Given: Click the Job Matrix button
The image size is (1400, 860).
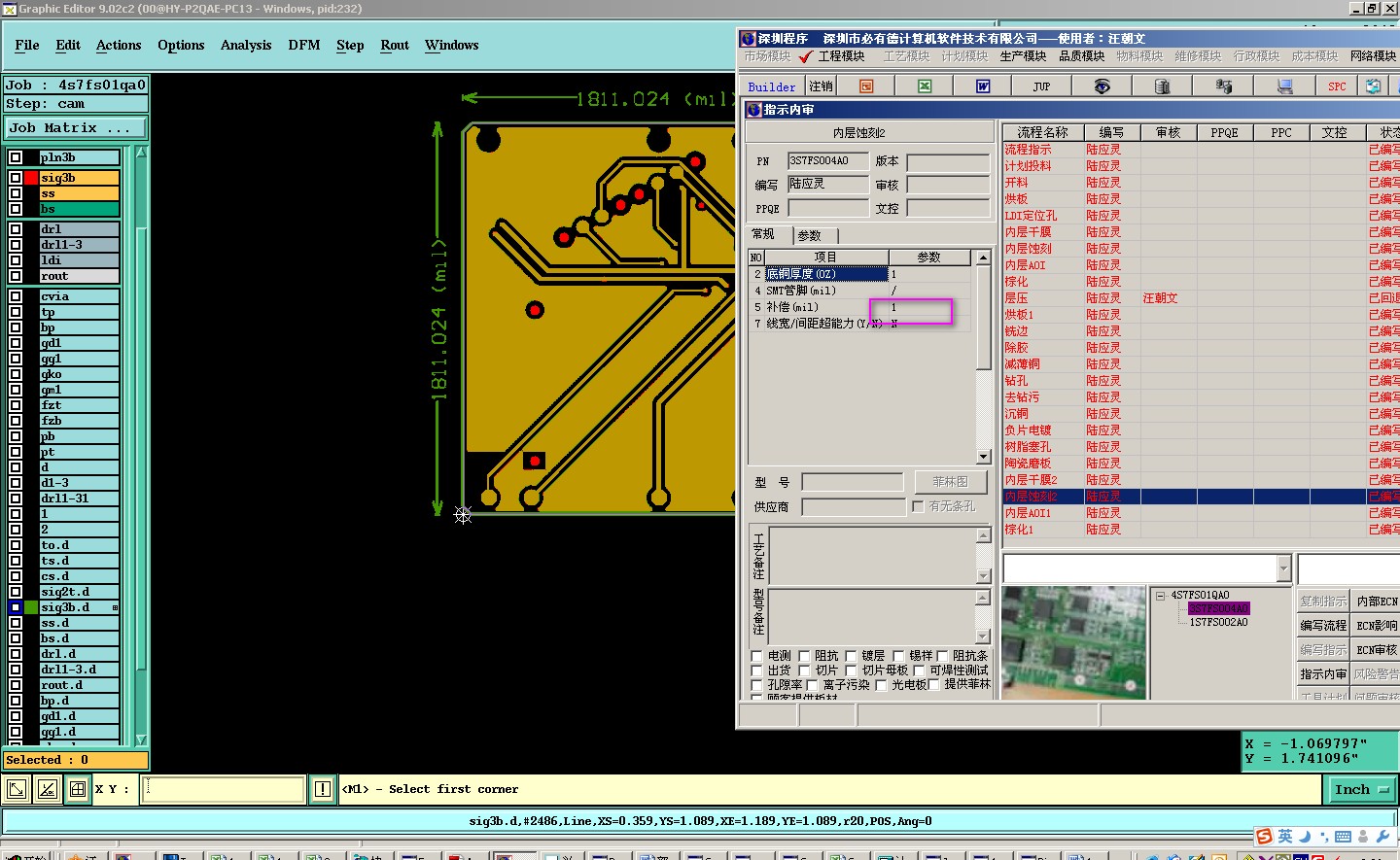Looking at the screenshot, I should pos(76,127).
